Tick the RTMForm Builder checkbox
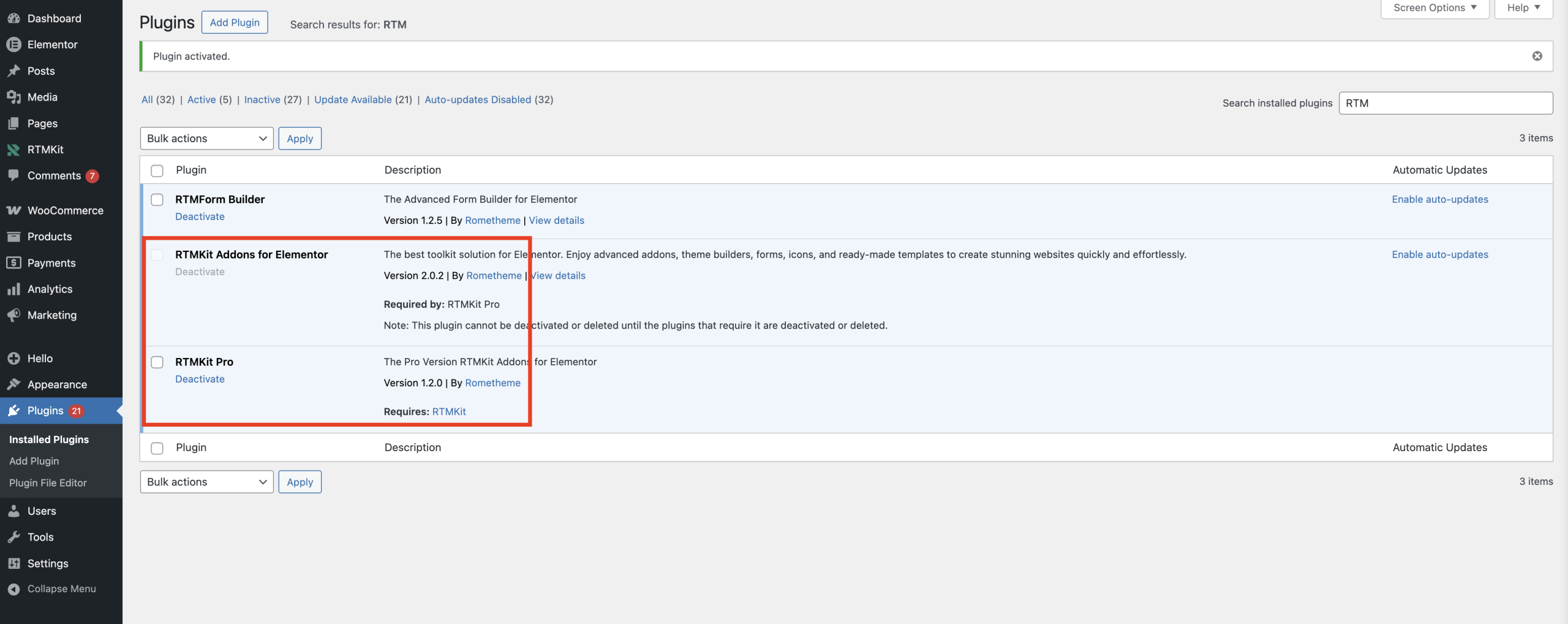Screen dimensions: 1568x624 point(157,200)
